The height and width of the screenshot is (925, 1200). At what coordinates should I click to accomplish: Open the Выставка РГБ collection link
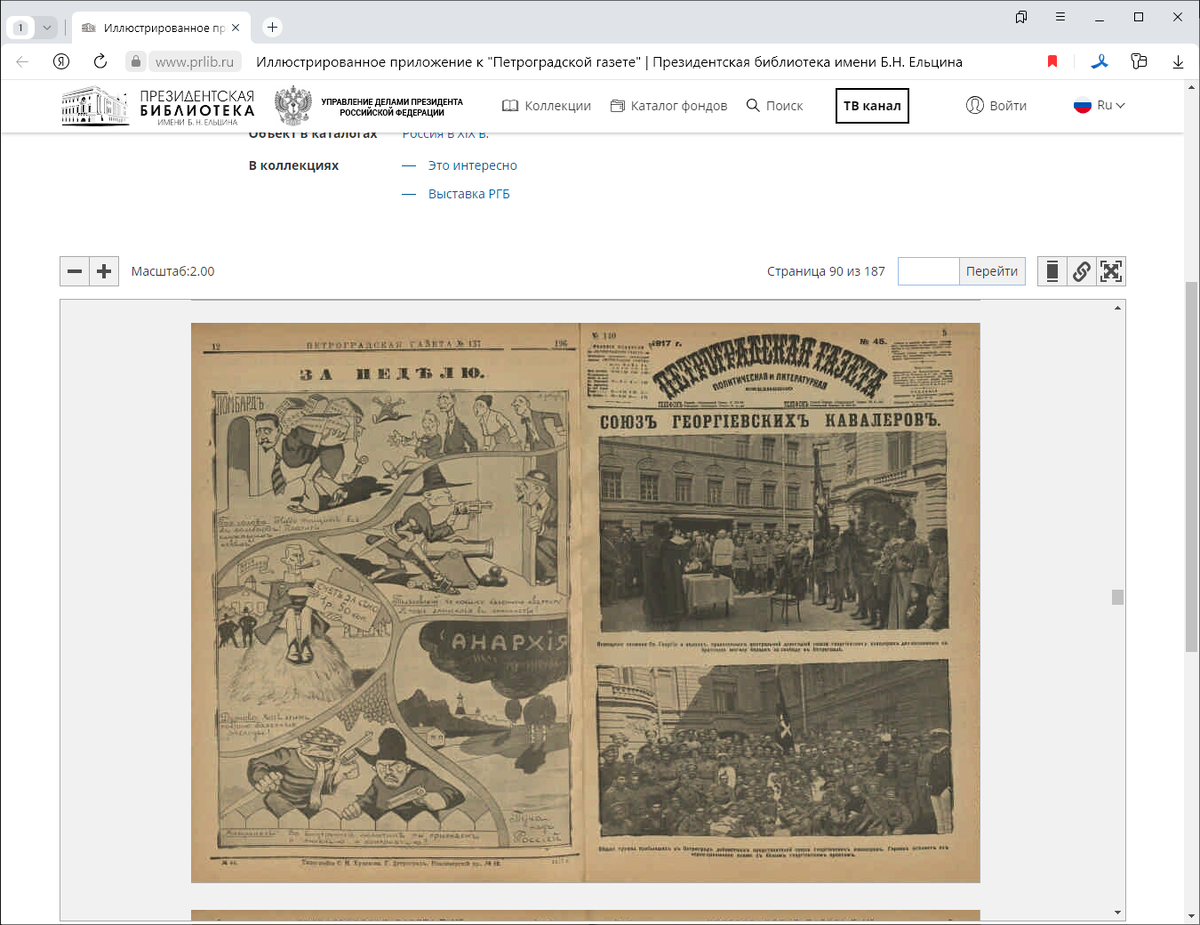[x=469, y=194]
